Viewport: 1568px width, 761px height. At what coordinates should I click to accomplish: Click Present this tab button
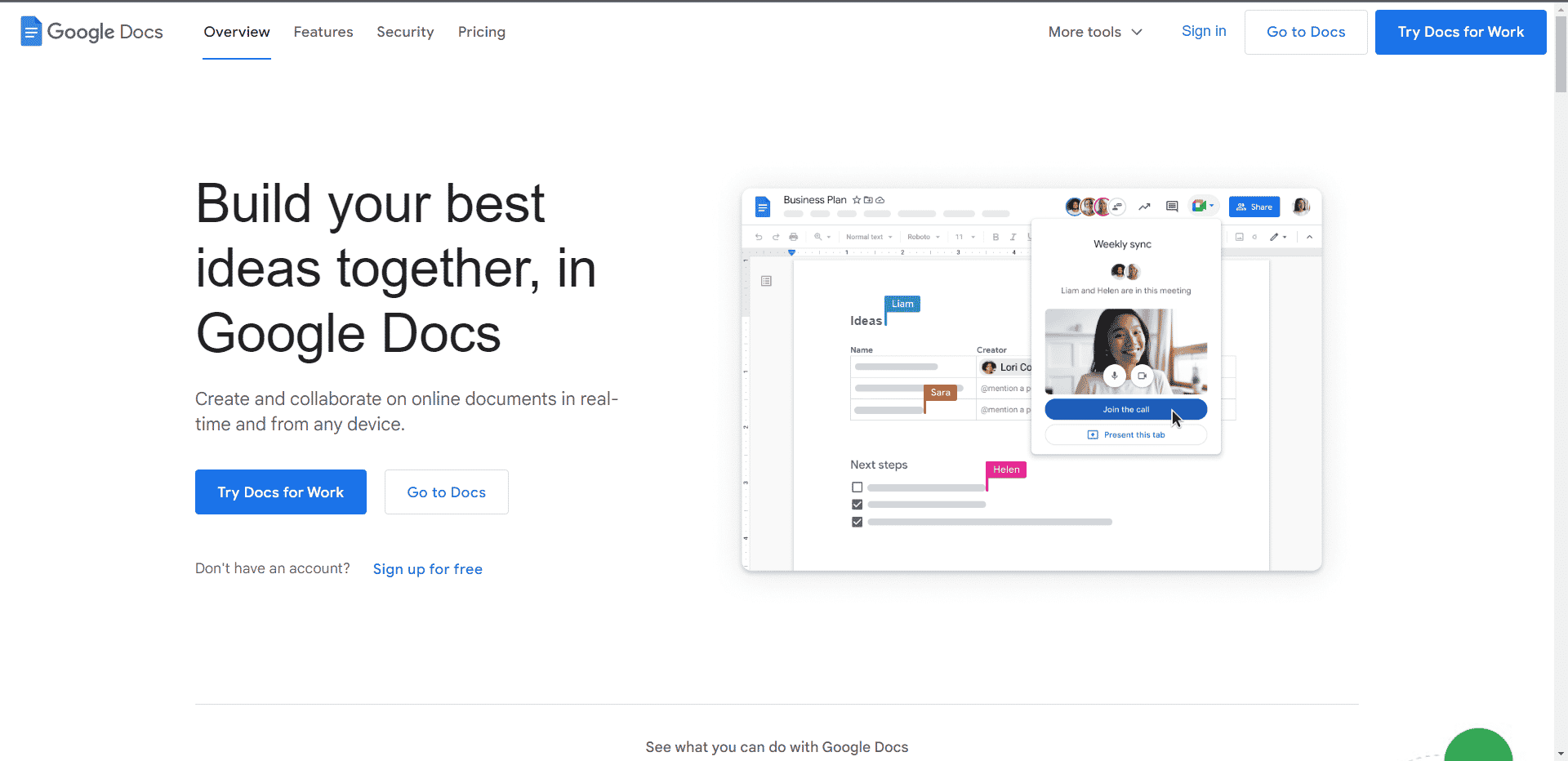(x=1125, y=434)
